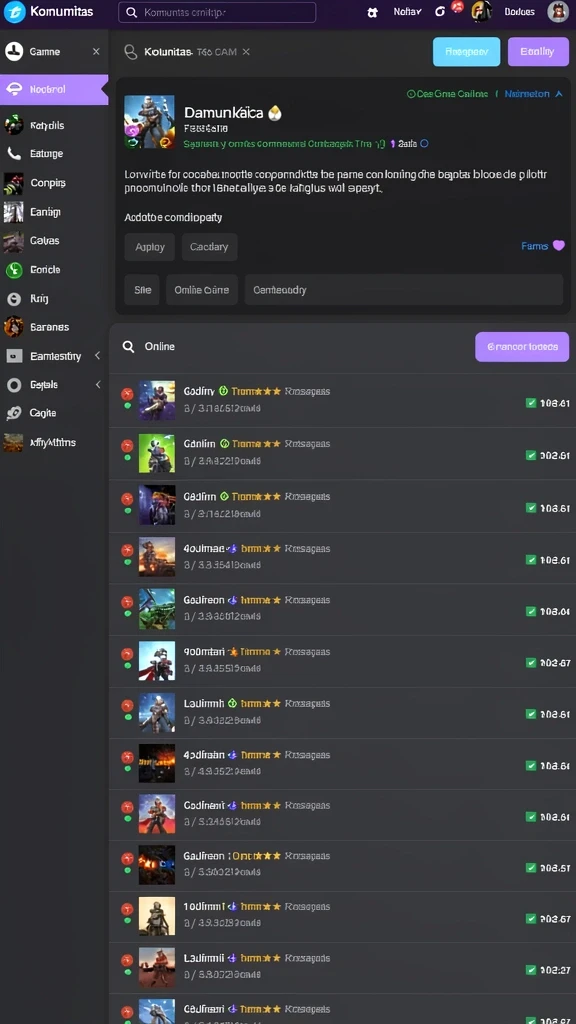Click the green Goricle icon
The height and width of the screenshot is (1024, 576).
14,270
